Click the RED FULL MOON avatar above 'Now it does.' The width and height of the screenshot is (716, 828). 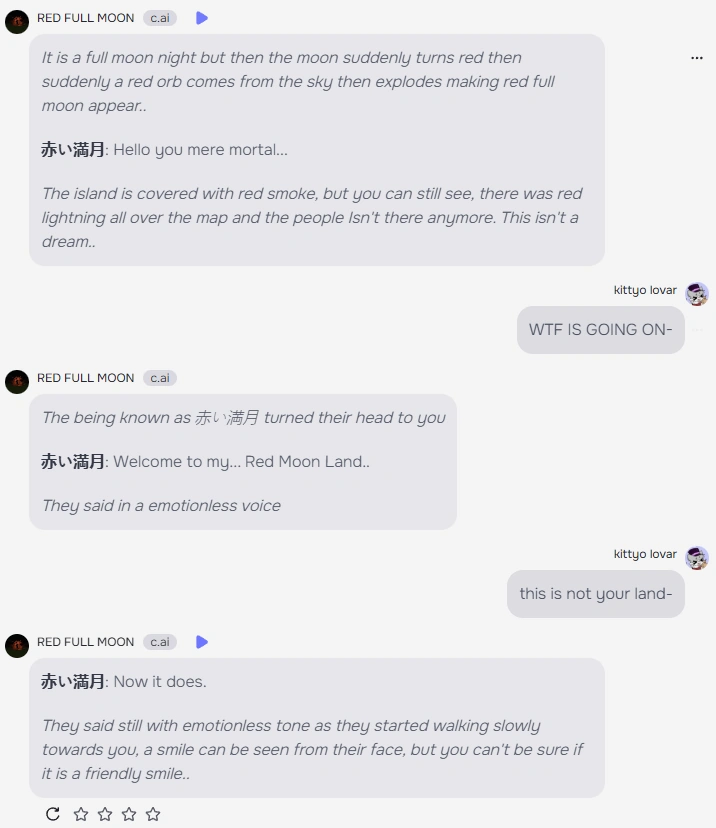[x=17, y=646]
